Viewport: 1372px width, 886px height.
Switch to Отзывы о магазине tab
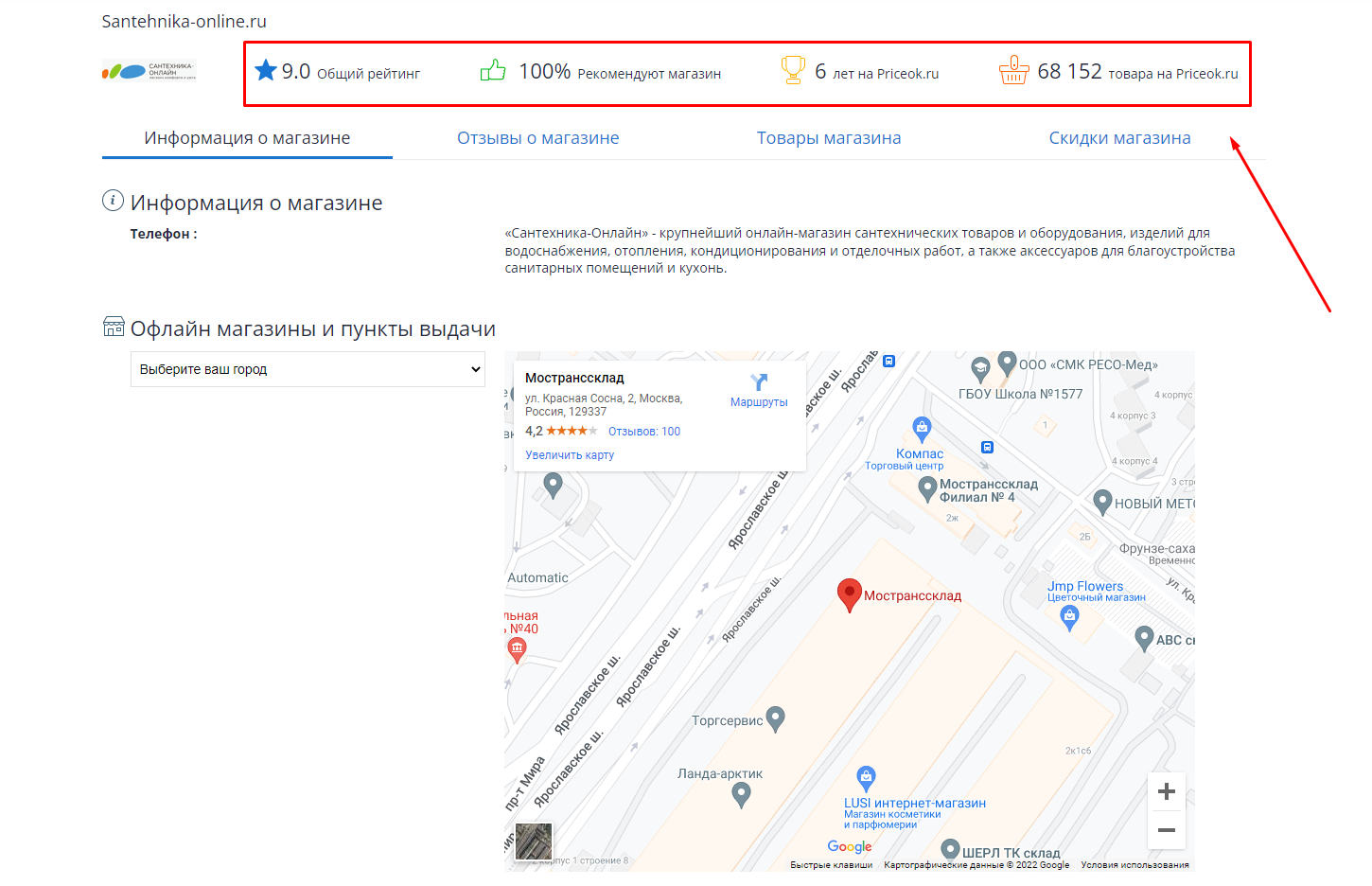[538, 138]
